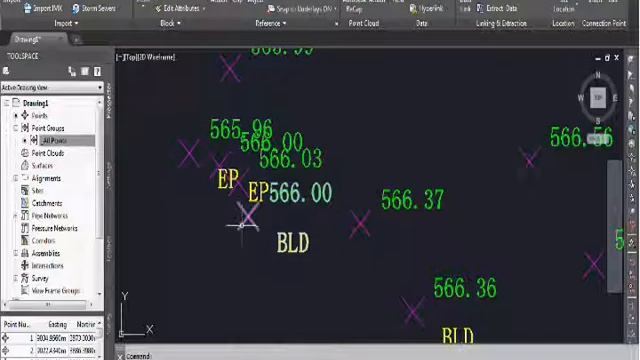Select Catchments tree item
Screen dimensions: 640x360
click(x=47, y=203)
